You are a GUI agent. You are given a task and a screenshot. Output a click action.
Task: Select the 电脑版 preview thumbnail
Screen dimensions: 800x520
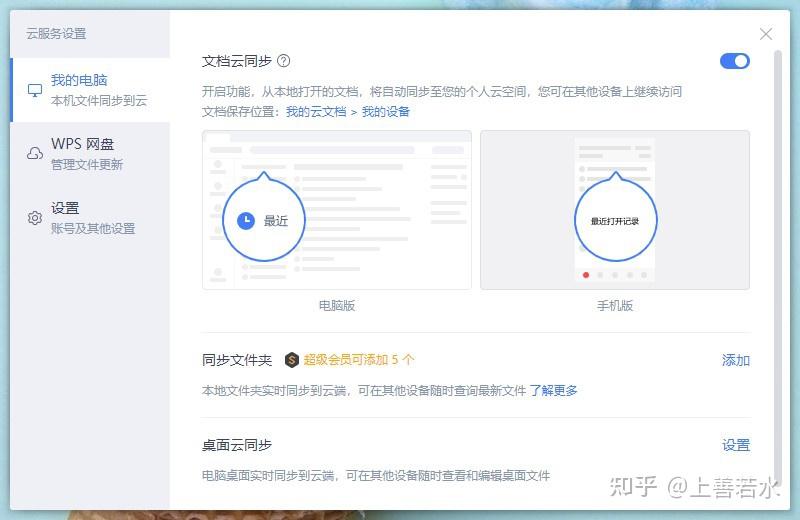pyautogui.click(x=337, y=210)
